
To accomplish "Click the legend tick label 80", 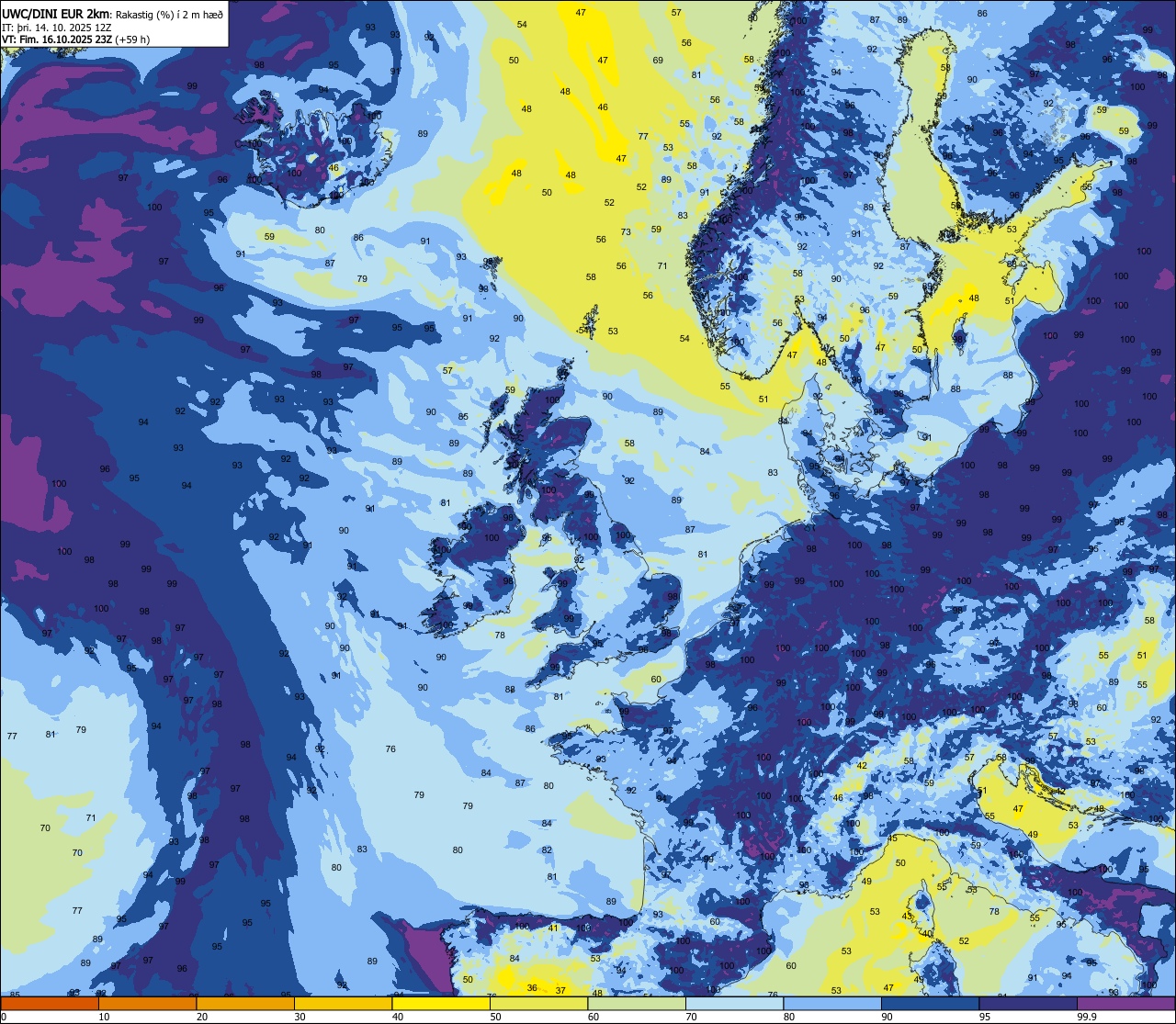I will coord(789,1017).
